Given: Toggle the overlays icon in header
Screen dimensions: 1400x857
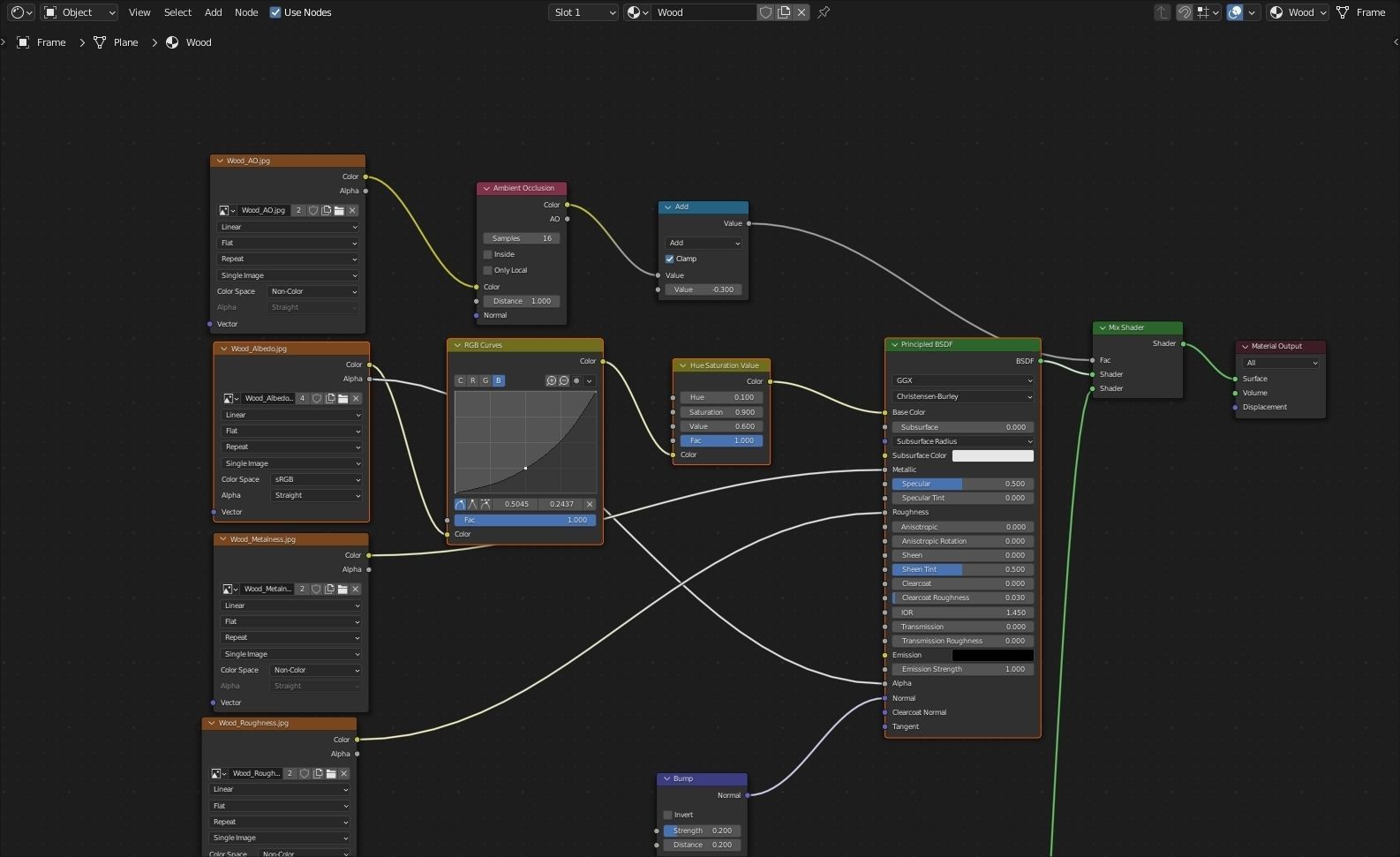Looking at the screenshot, I should [x=1236, y=12].
